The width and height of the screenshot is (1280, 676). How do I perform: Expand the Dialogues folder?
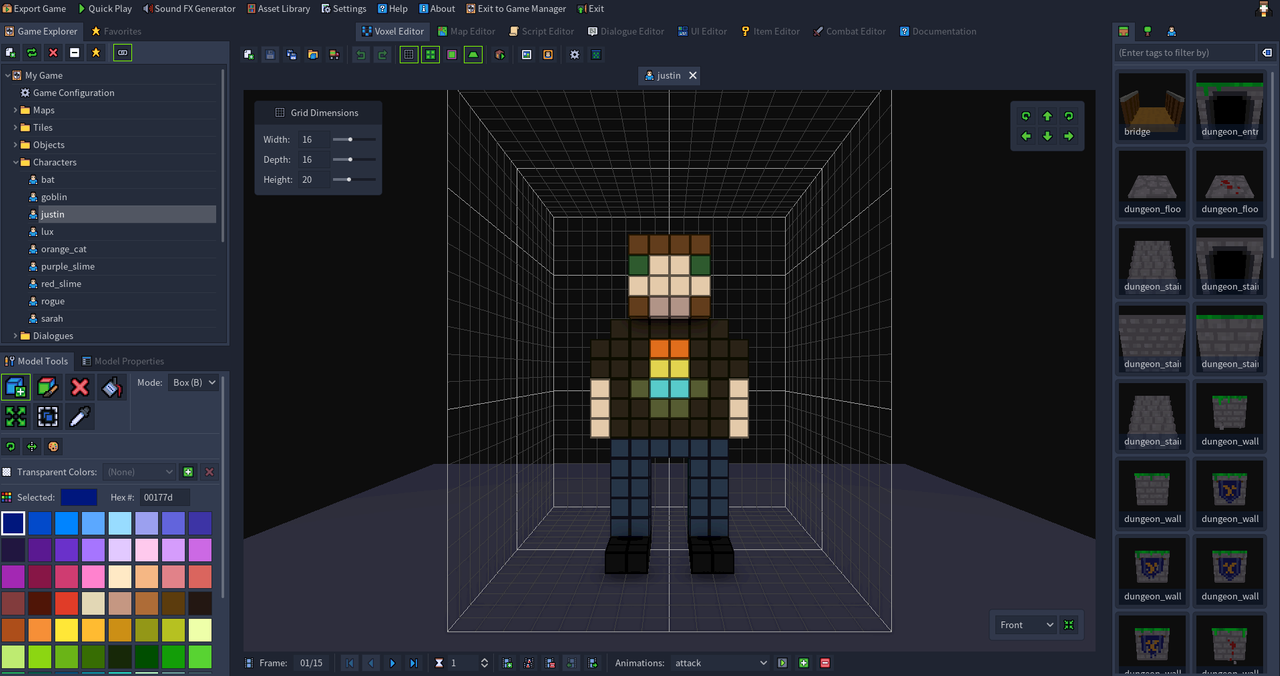(x=16, y=336)
